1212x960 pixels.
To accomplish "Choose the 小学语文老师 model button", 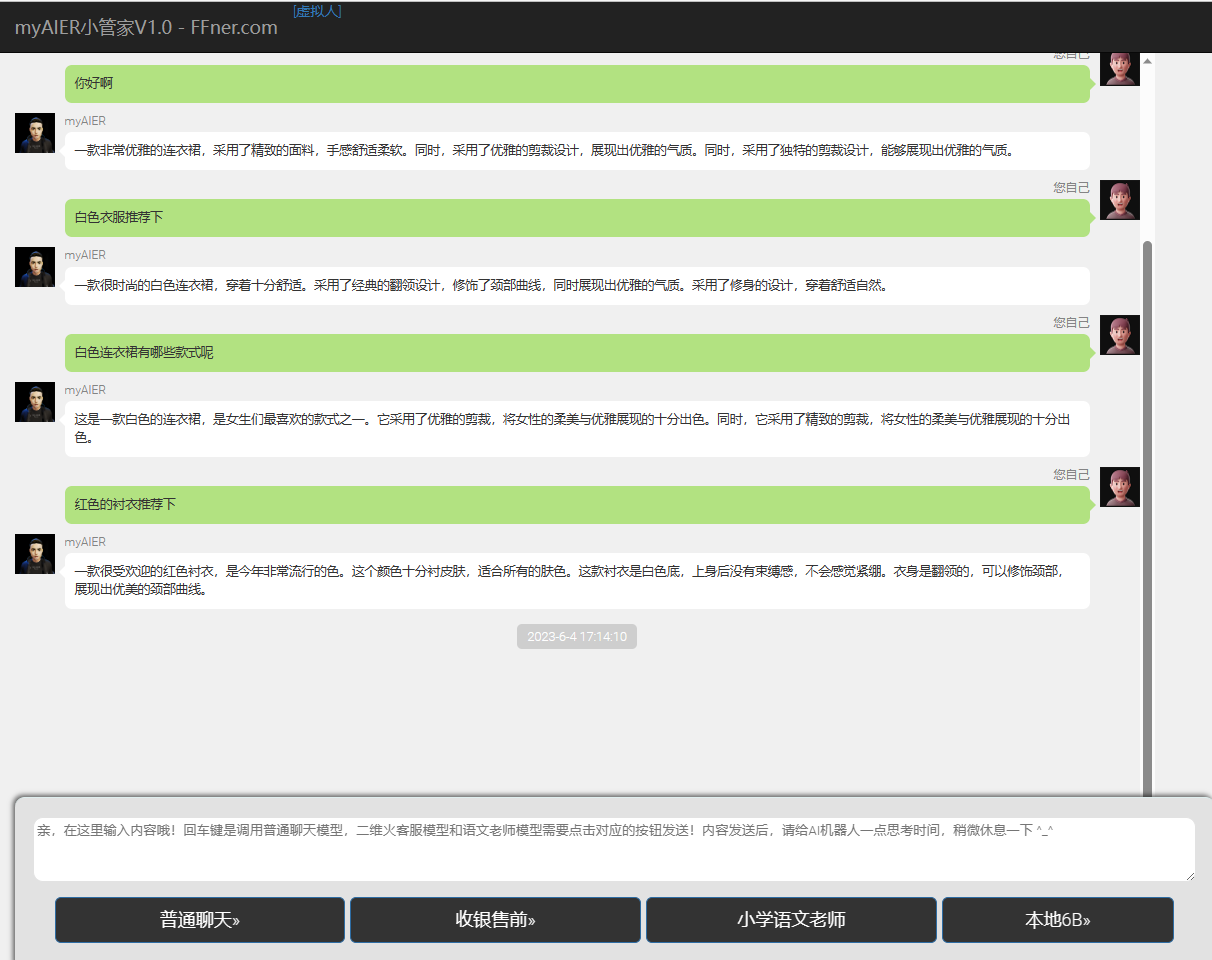I will (791, 920).
